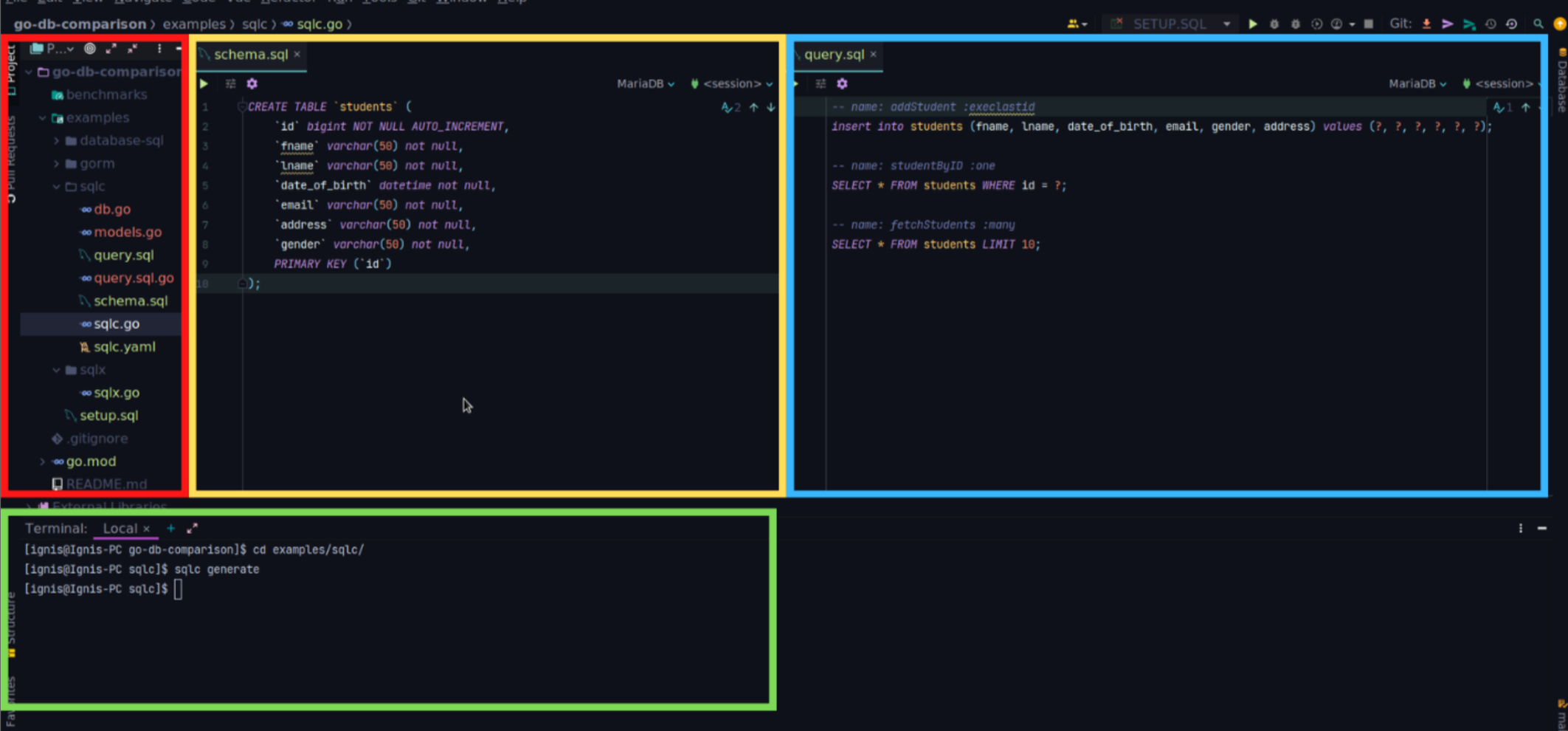
Task: Collapse the sqlx folder
Action: (57, 369)
